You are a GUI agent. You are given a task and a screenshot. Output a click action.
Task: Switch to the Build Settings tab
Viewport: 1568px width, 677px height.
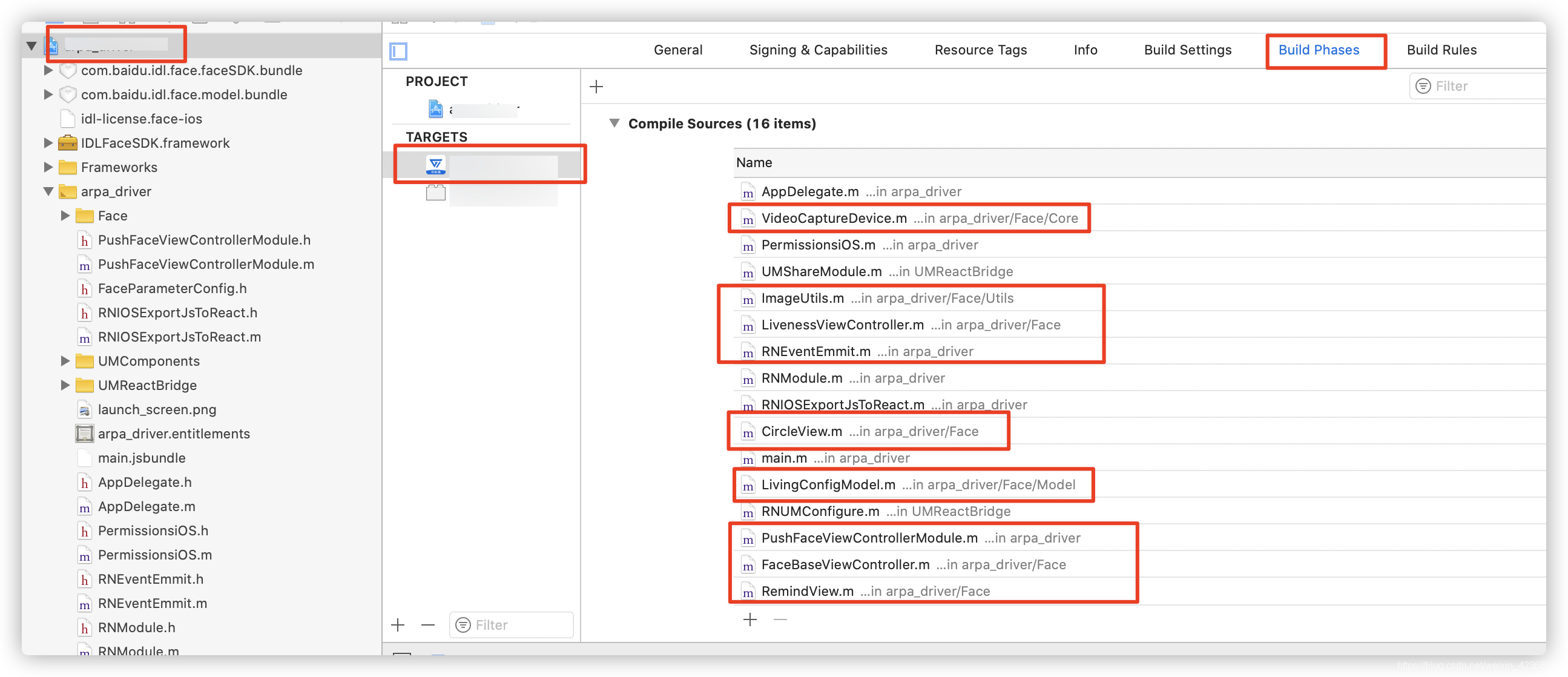tap(1187, 50)
